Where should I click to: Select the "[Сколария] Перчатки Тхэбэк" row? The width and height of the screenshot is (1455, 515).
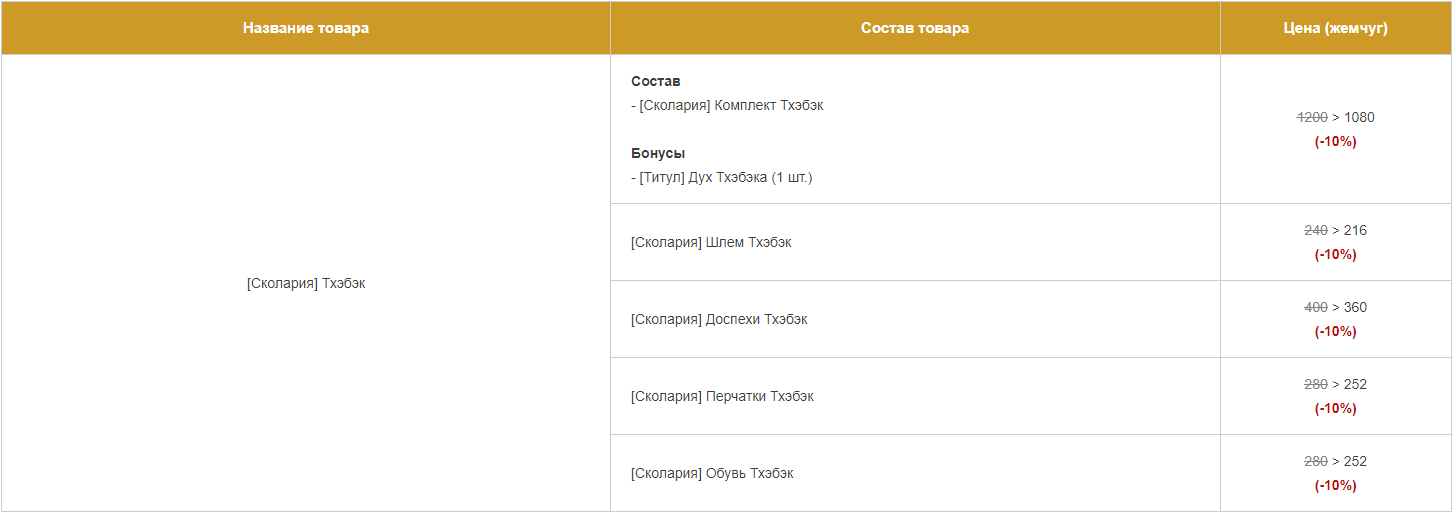[722, 396]
